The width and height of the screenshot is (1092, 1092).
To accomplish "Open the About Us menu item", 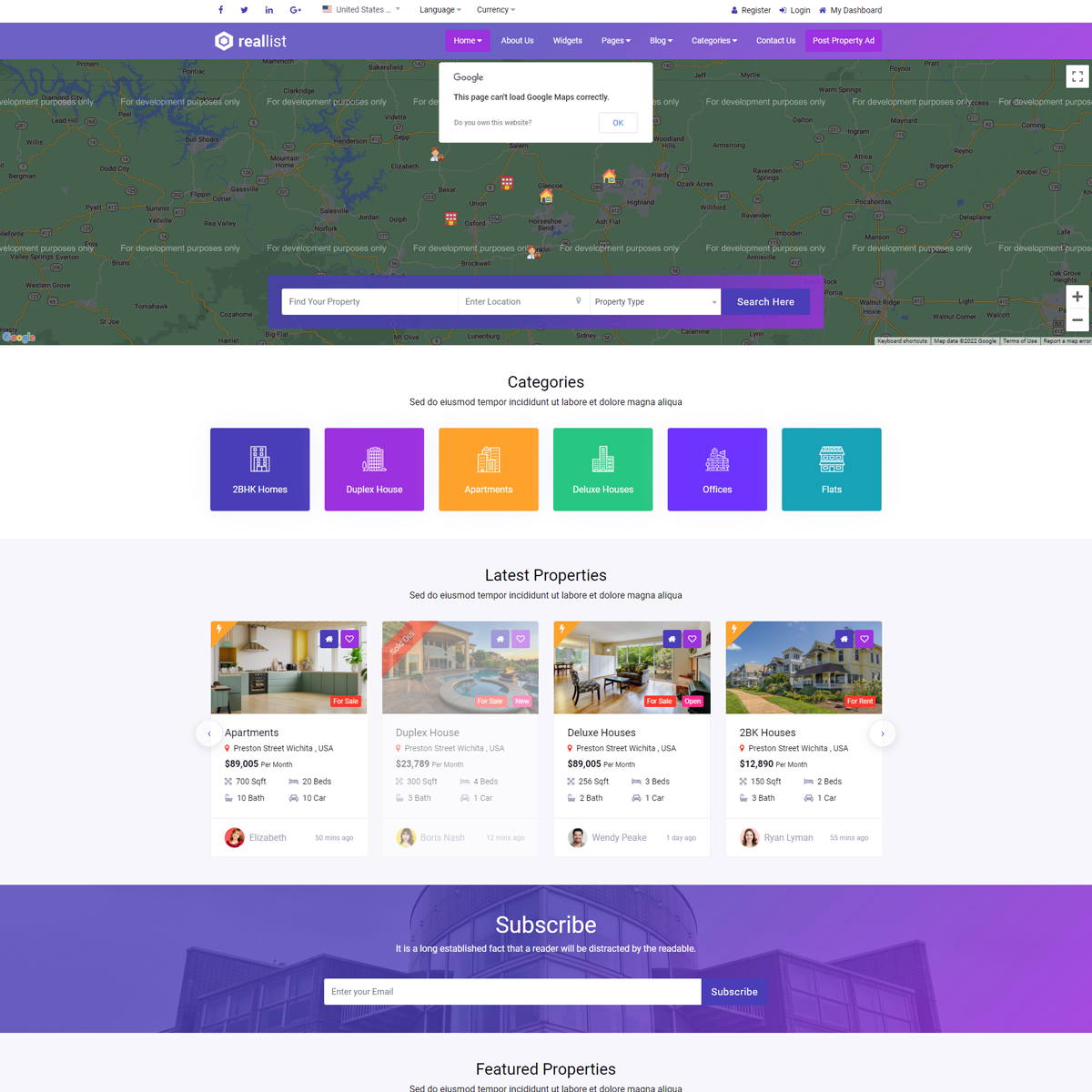I will tap(517, 41).
